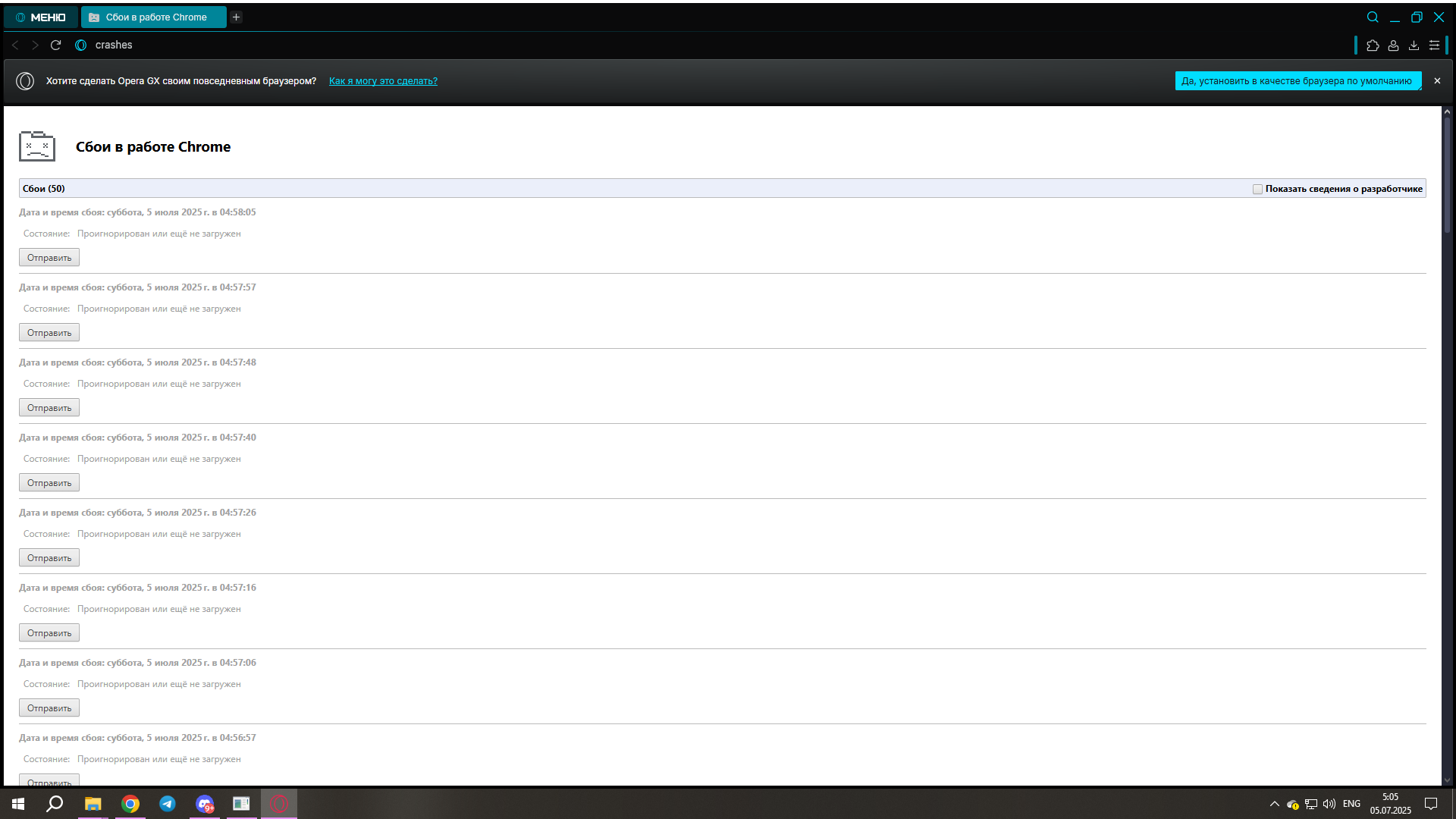Open the Windows notification center

tap(1431, 804)
